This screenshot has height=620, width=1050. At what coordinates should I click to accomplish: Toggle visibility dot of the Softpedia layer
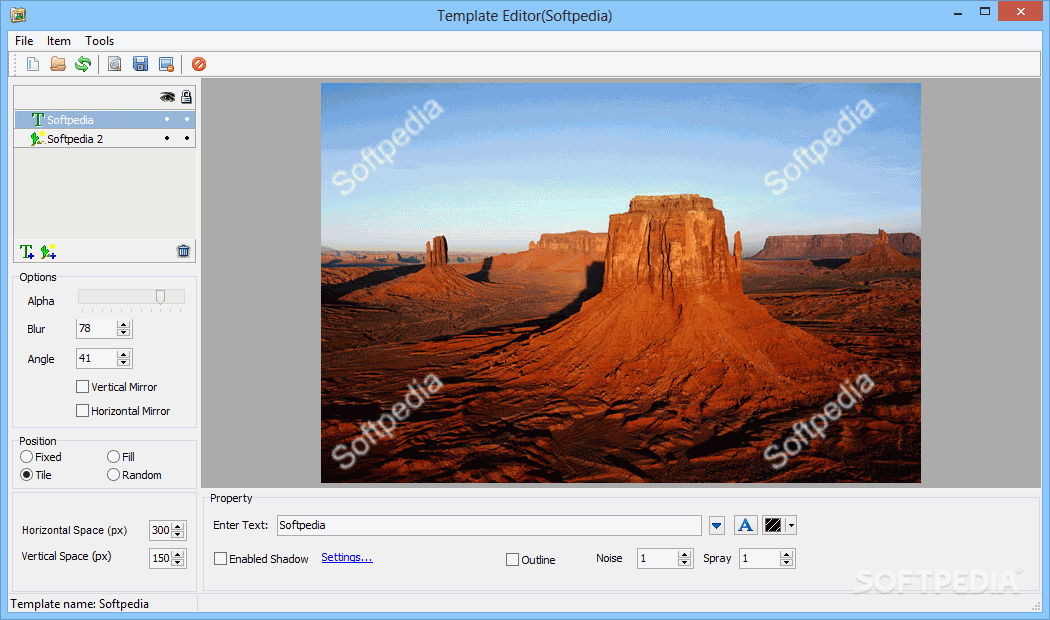pos(167,119)
